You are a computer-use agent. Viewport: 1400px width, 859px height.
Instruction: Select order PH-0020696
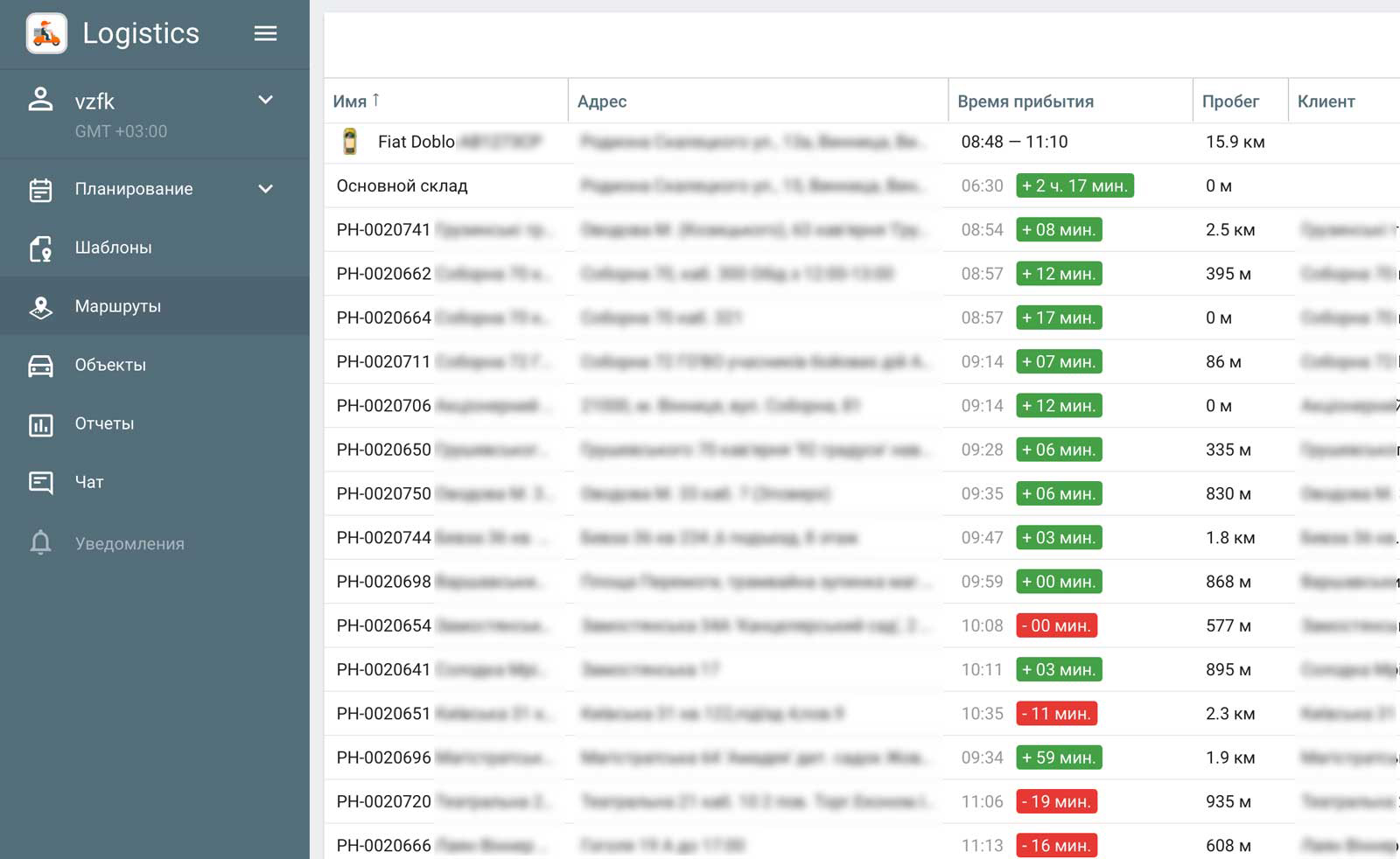(862, 758)
